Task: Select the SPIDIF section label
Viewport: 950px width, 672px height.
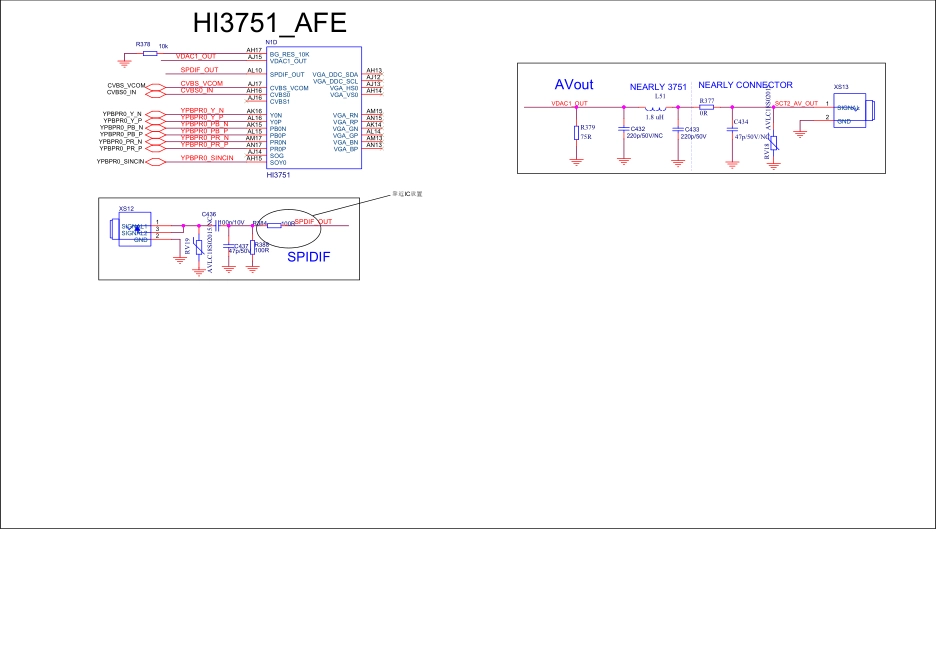Action: (x=308, y=257)
